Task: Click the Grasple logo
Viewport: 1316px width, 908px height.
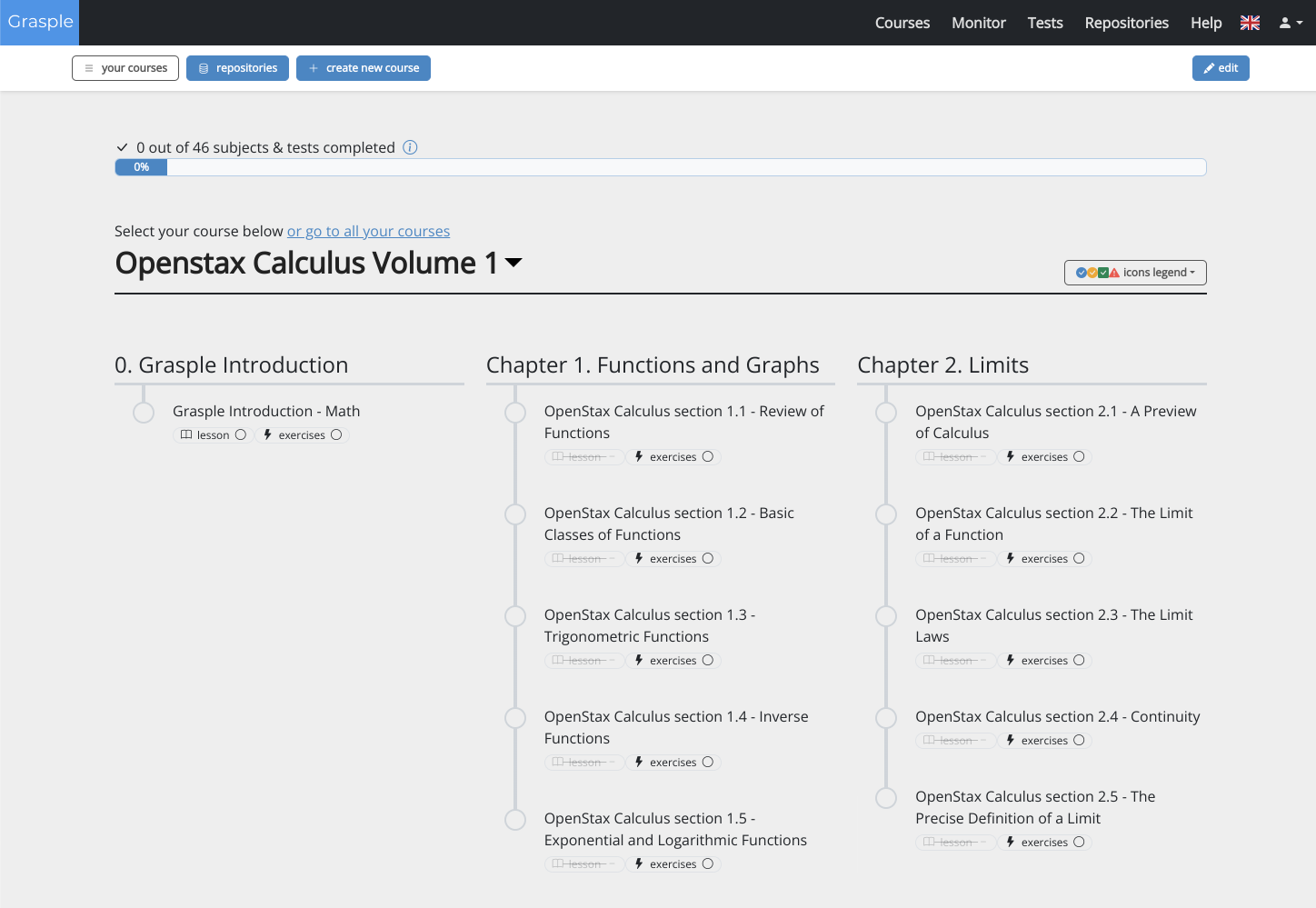Action: (40, 22)
